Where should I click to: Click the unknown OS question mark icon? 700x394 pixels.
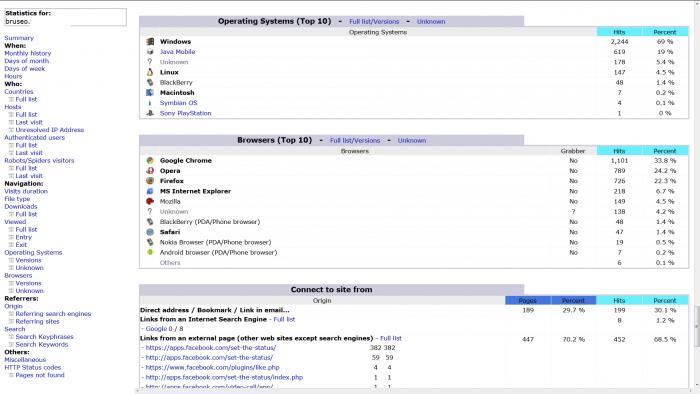pyautogui.click(x=150, y=62)
